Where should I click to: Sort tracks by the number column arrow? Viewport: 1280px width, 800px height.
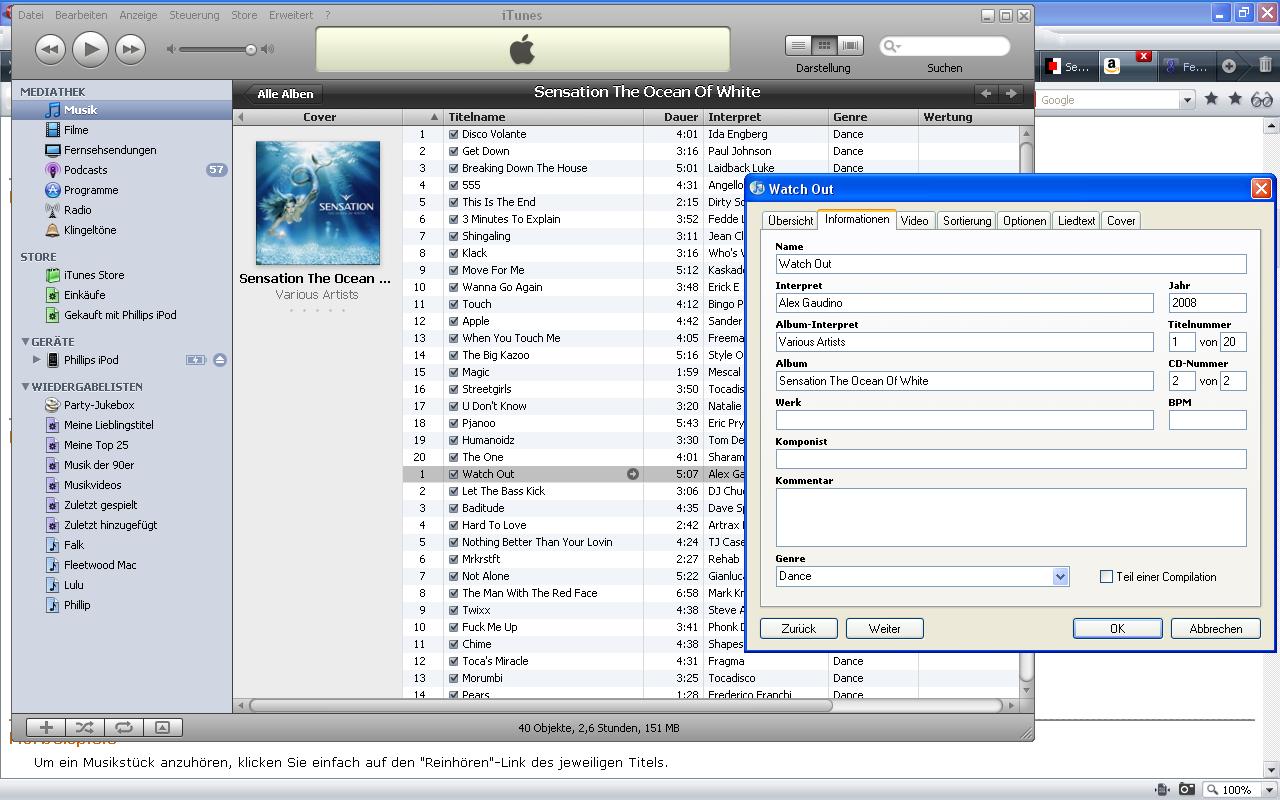coord(433,117)
